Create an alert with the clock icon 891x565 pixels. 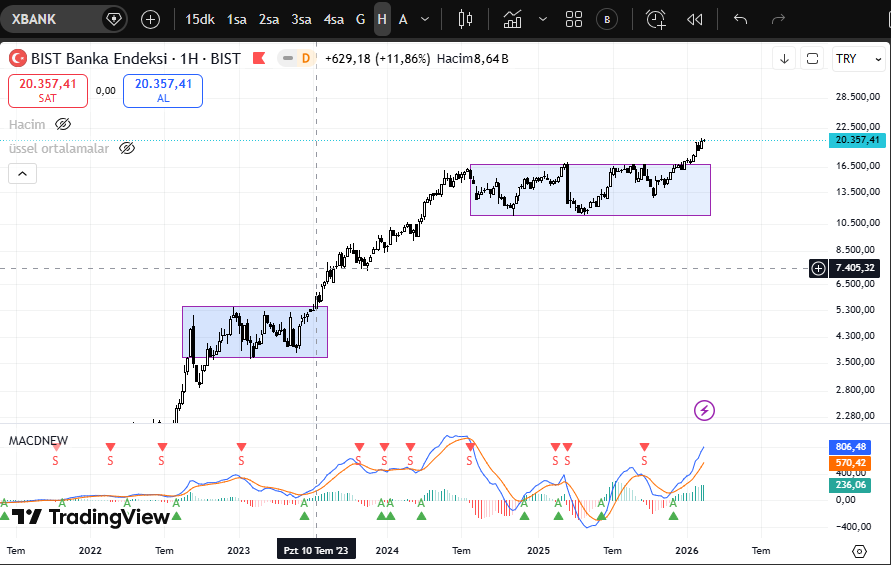(656, 19)
